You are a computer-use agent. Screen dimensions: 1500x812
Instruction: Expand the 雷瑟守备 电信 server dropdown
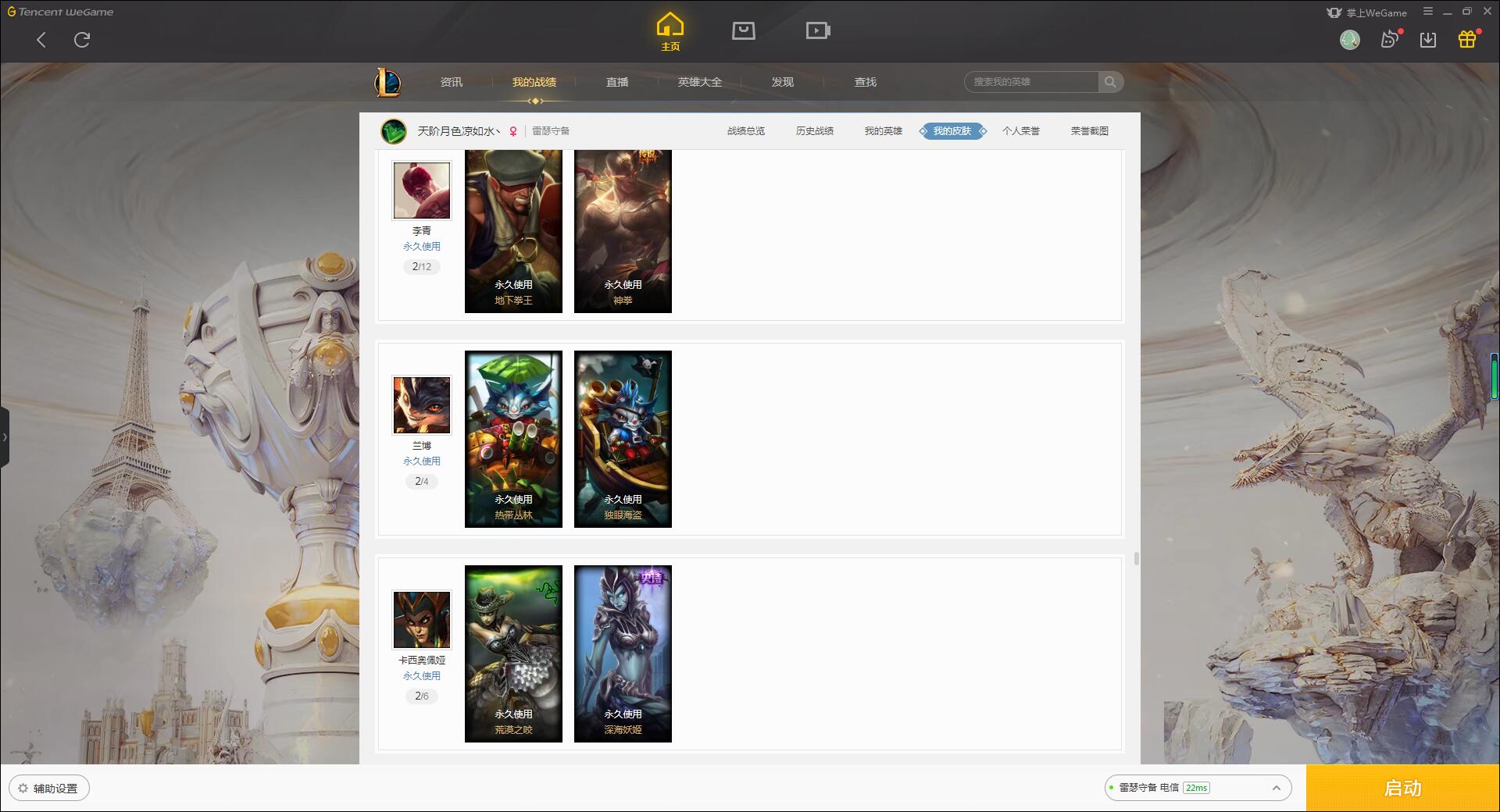(1198, 789)
